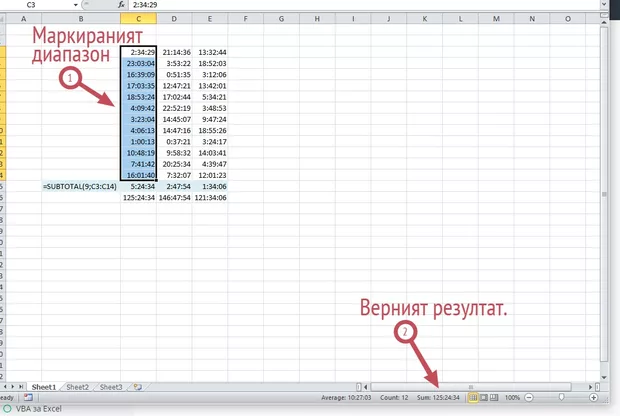Click the green circle icon beside VBA за Excel
620x416 pixels.
[7, 409]
